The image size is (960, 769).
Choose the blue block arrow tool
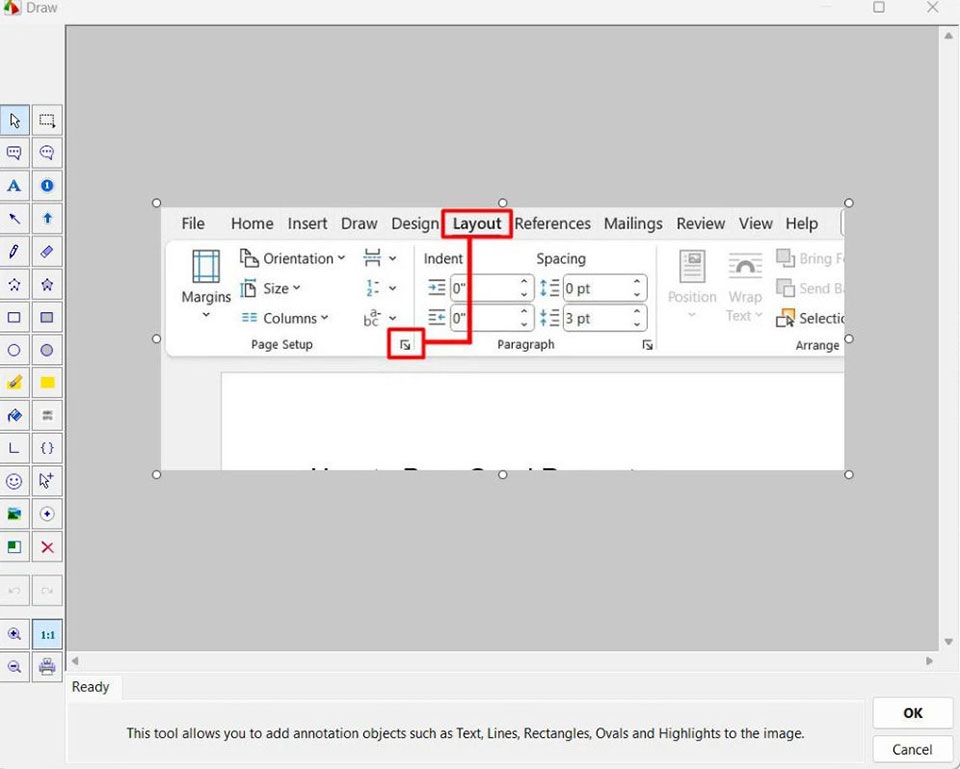click(47, 219)
